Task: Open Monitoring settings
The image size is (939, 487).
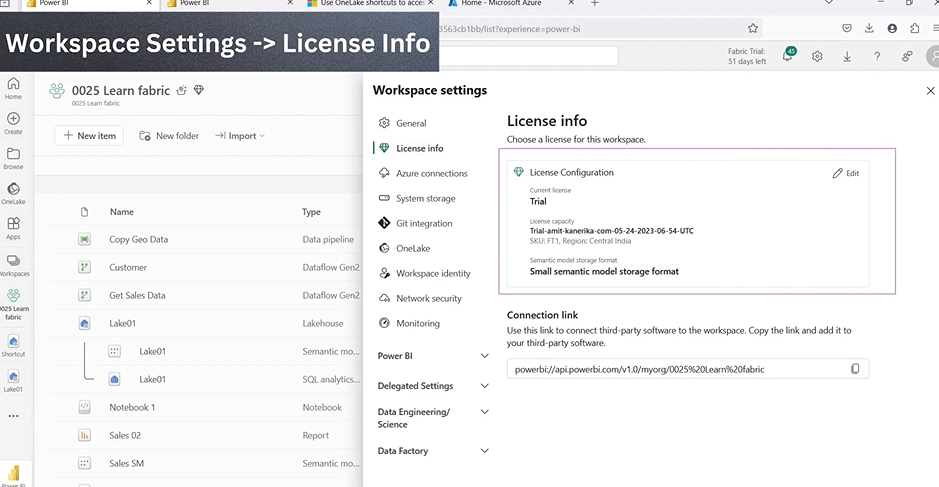Action: pyautogui.click(x=409, y=323)
